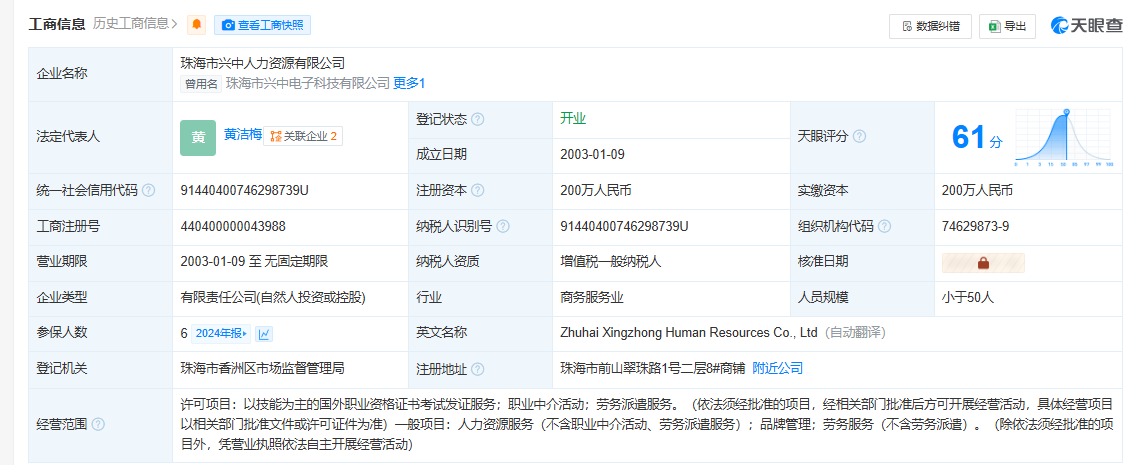Viewport: 1131px width, 465px height.
Task: Click 珠海市香洲区市场监督管理局 registration authority
Action: point(263,368)
